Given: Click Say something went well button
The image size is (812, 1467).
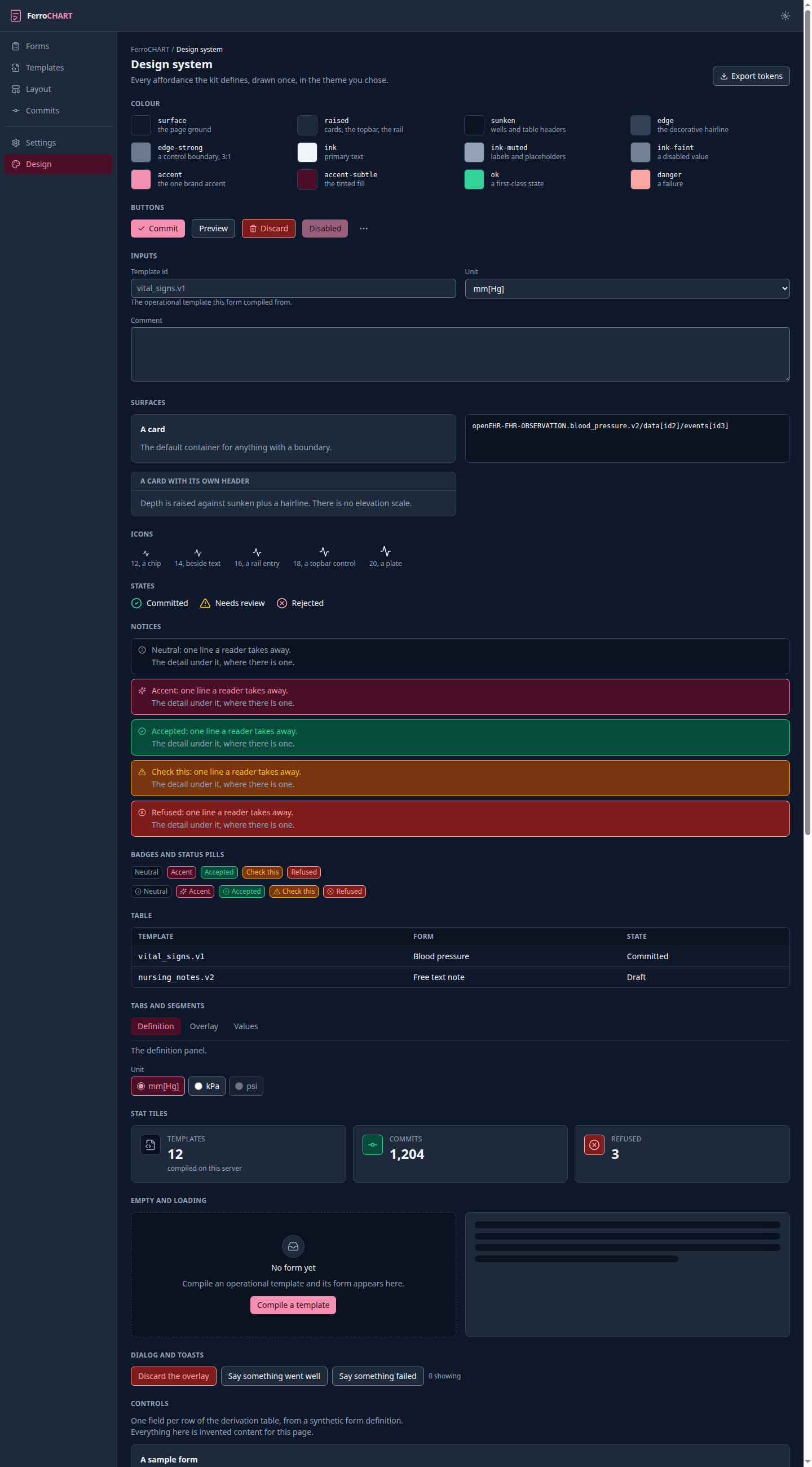Looking at the screenshot, I should click(273, 1376).
